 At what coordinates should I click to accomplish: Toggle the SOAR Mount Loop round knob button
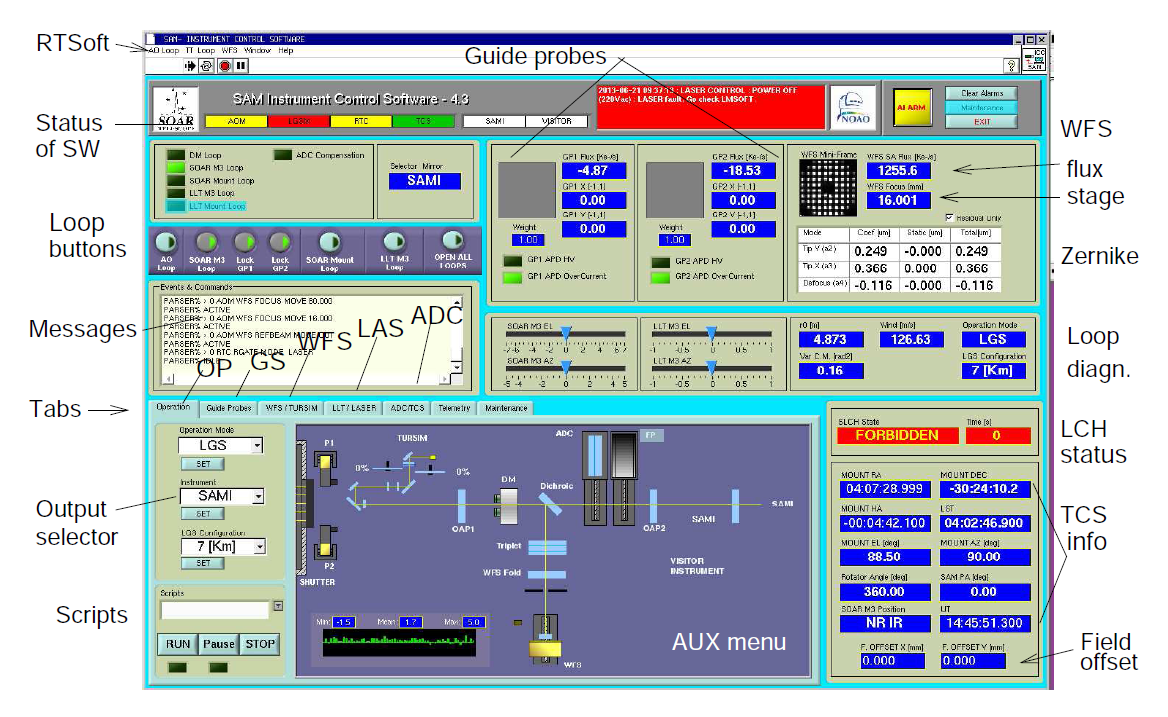pyautogui.click(x=329, y=243)
